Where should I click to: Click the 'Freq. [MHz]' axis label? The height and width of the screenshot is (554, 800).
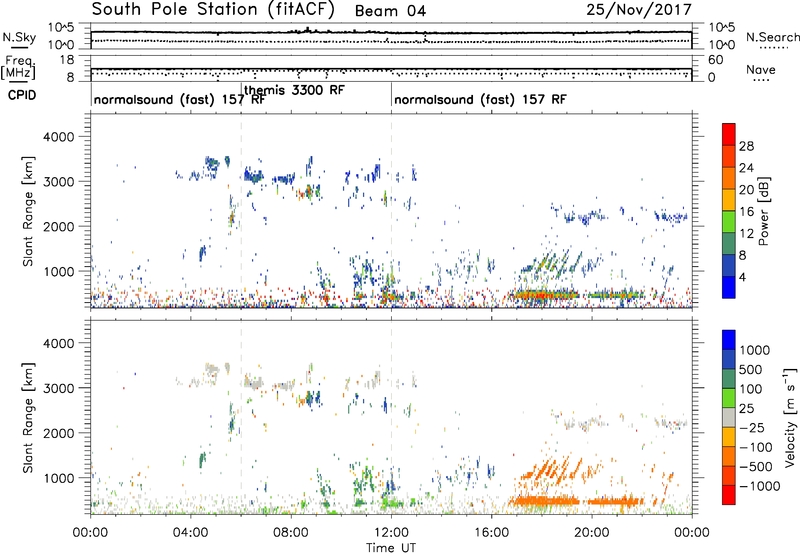point(18,67)
